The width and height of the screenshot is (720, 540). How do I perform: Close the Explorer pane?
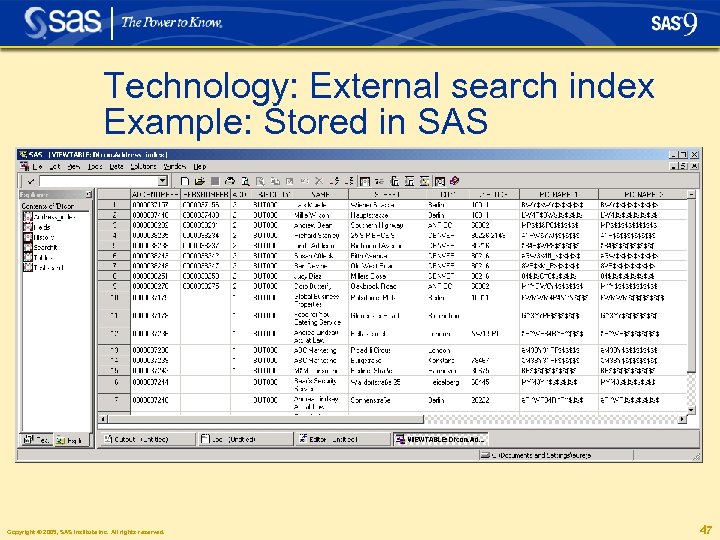tap(89, 194)
